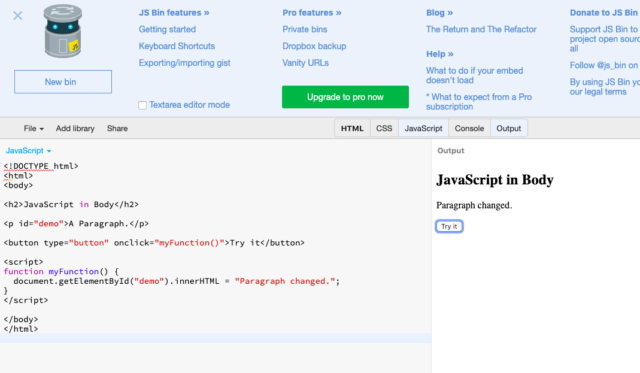Toggle the Output panel tab
The image size is (640, 373).
coord(509,129)
